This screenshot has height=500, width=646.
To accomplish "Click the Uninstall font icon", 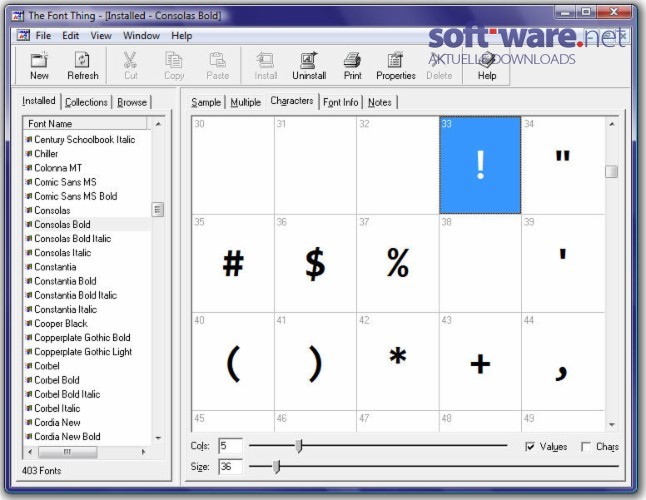I will point(309,60).
